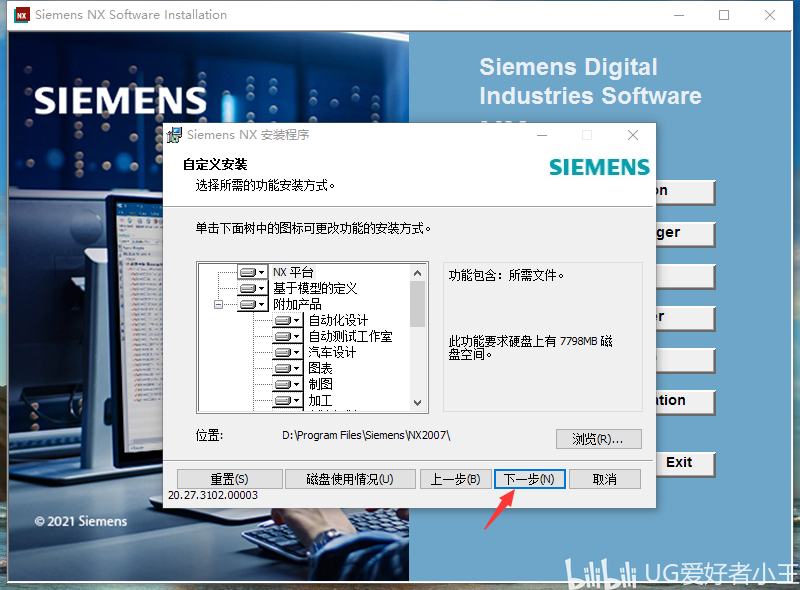Image resolution: width=800 pixels, height=590 pixels.
Task: Select 自动测试工作室 feature label
Action: [350, 336]
